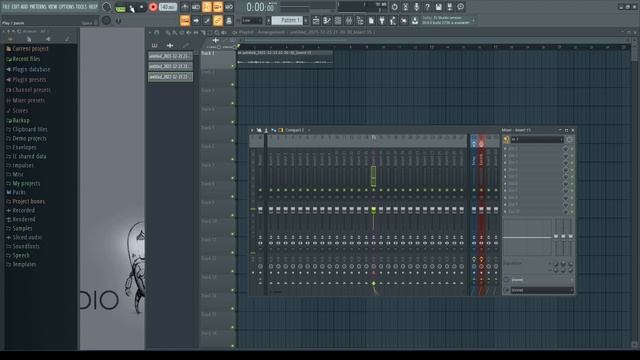Click the audio clip on Track 1
640x360 pixels.
(x=284, y=58)
